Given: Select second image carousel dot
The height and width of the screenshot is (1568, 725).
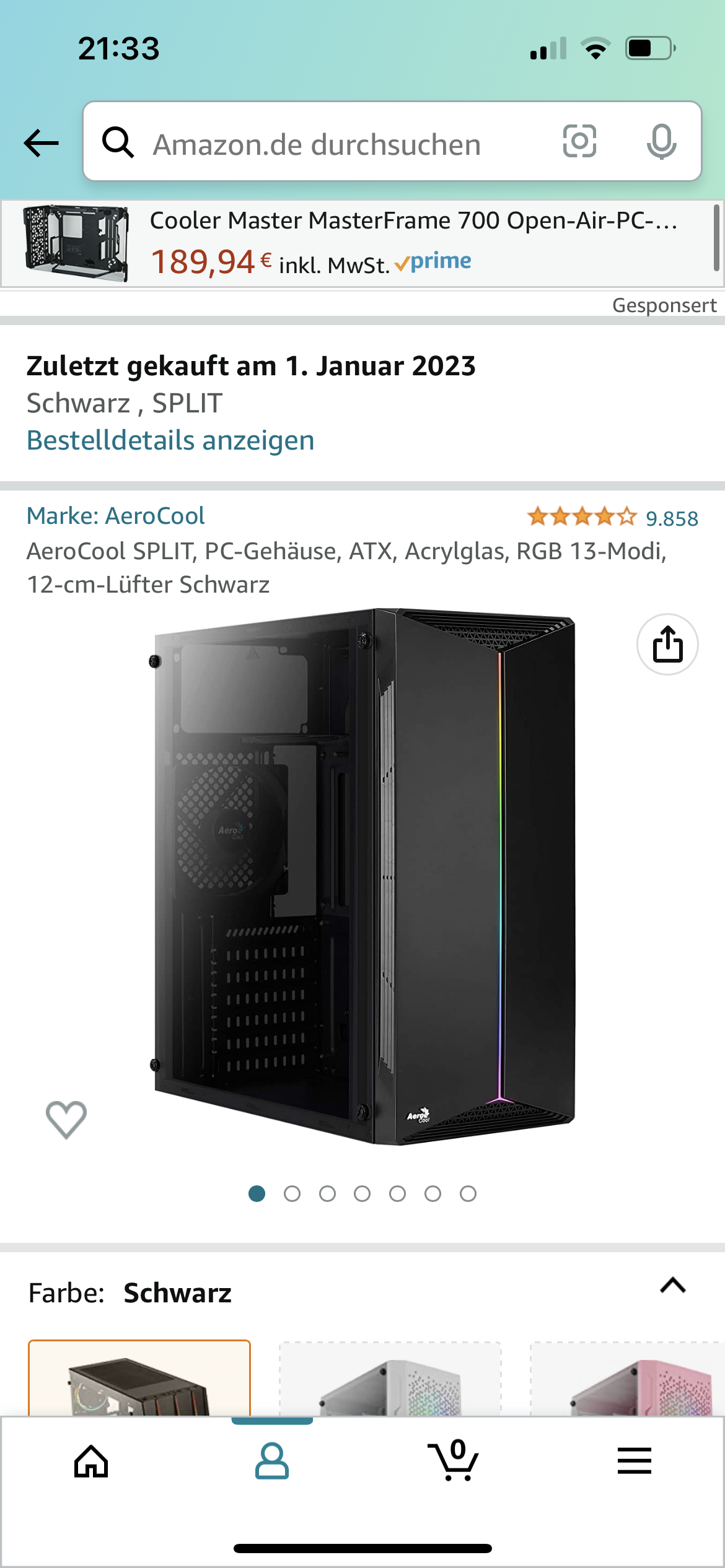Looking at the screenshot, I should pyautogui.click(x=292, y=1193).
